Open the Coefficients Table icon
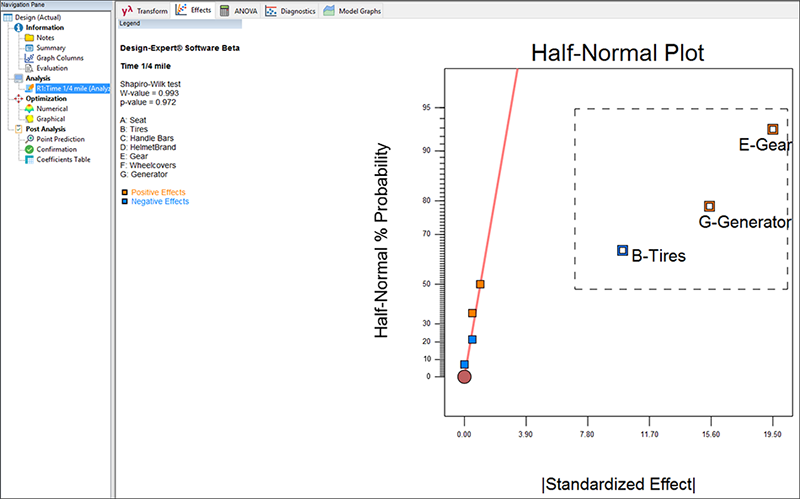 tap(29, 159)
